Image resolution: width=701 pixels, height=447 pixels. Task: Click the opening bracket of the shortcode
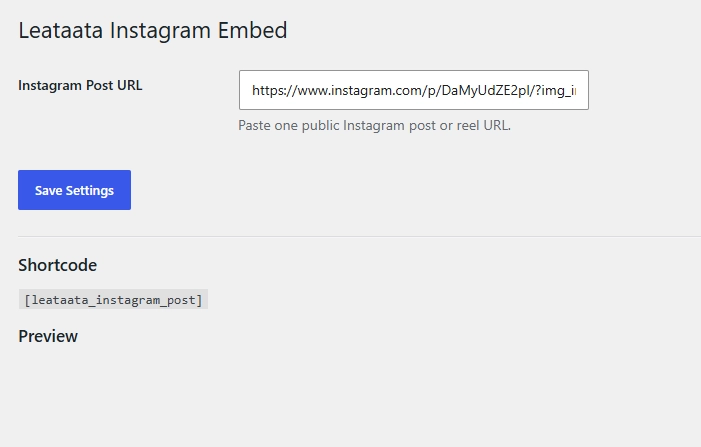(27, 300)
